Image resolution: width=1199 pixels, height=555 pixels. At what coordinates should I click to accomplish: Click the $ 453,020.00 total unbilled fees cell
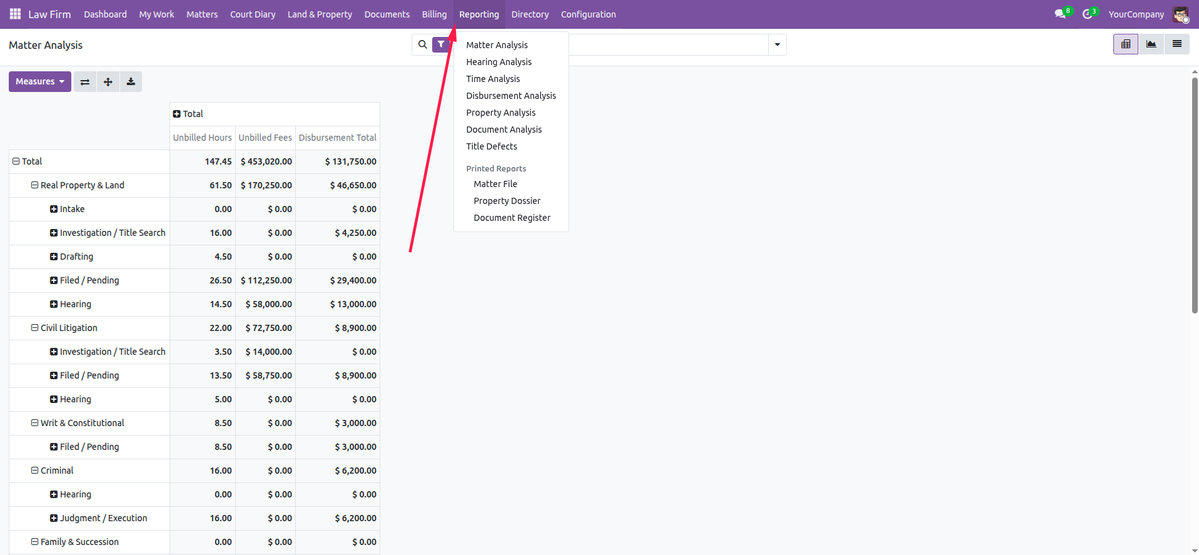click(x=265, y=161)
